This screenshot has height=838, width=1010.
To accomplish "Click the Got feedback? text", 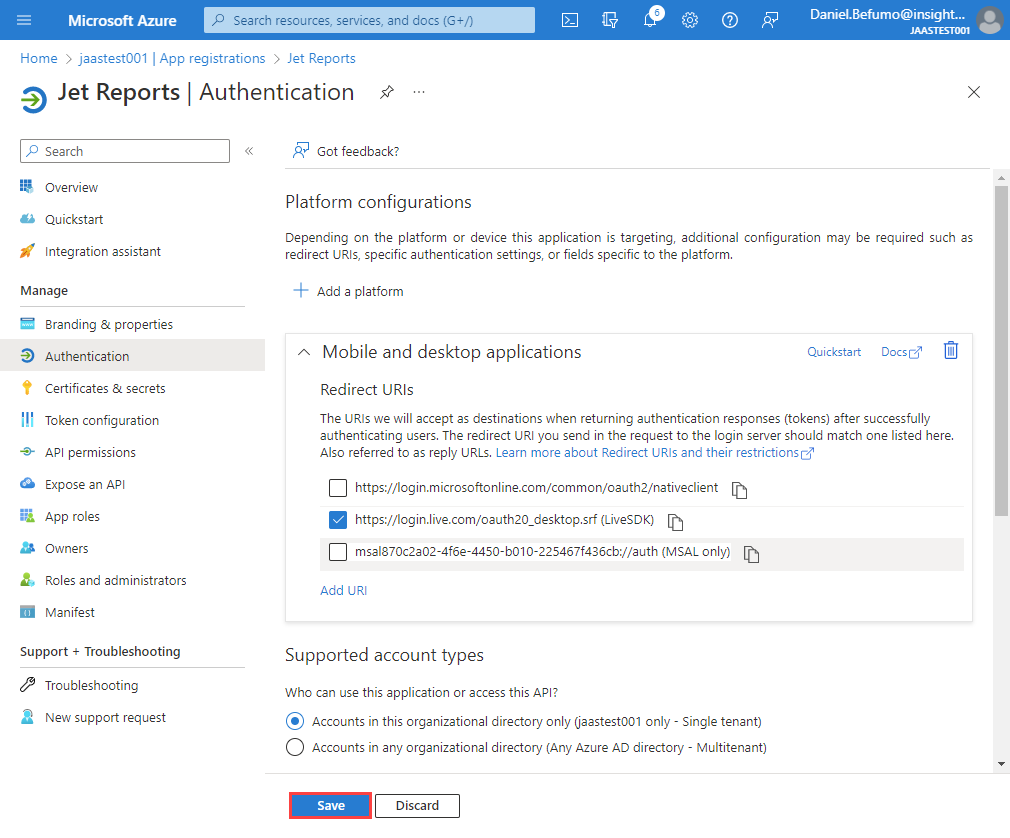I will point(358,151).
